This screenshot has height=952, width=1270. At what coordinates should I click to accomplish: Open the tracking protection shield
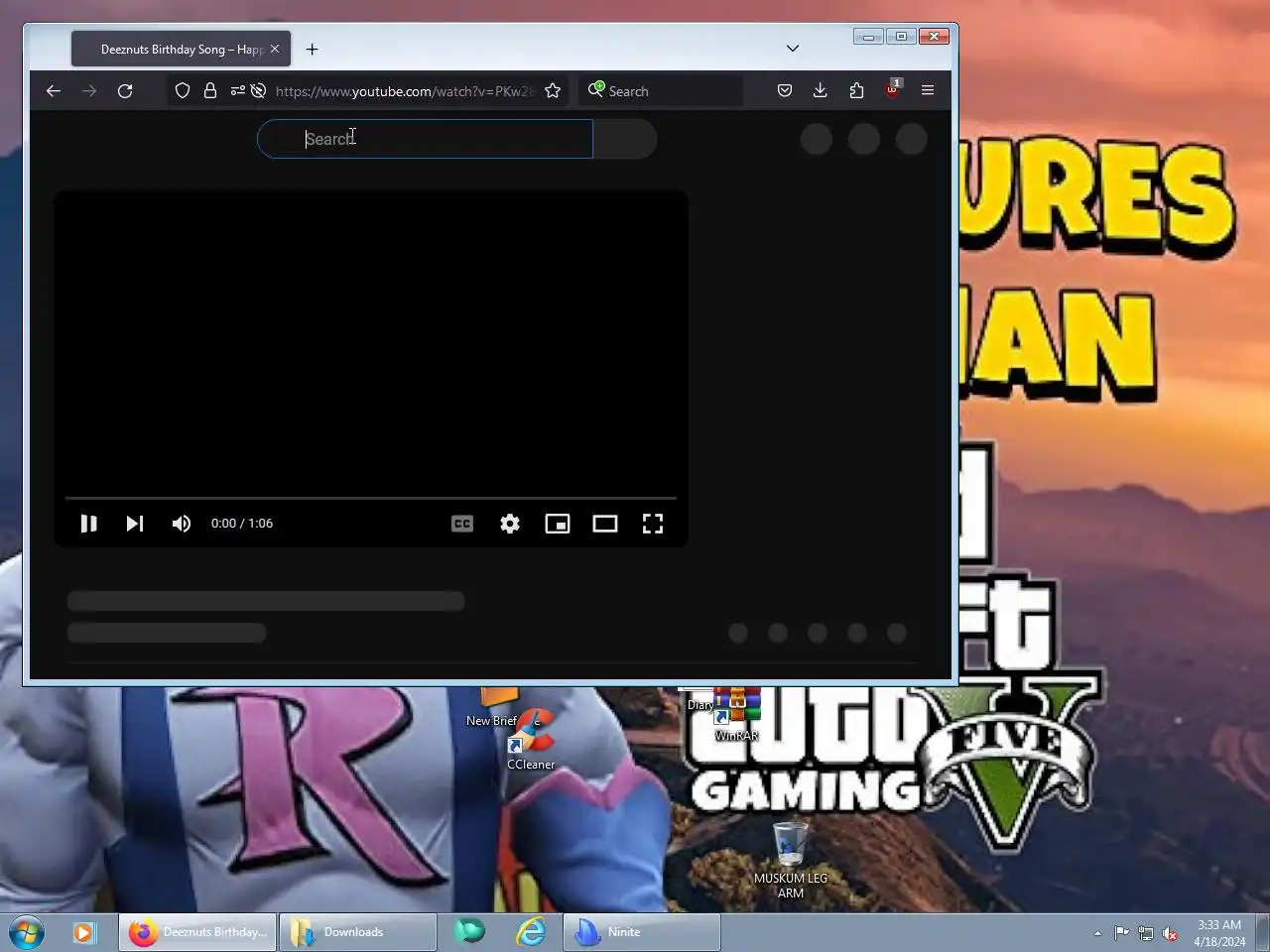183,90
